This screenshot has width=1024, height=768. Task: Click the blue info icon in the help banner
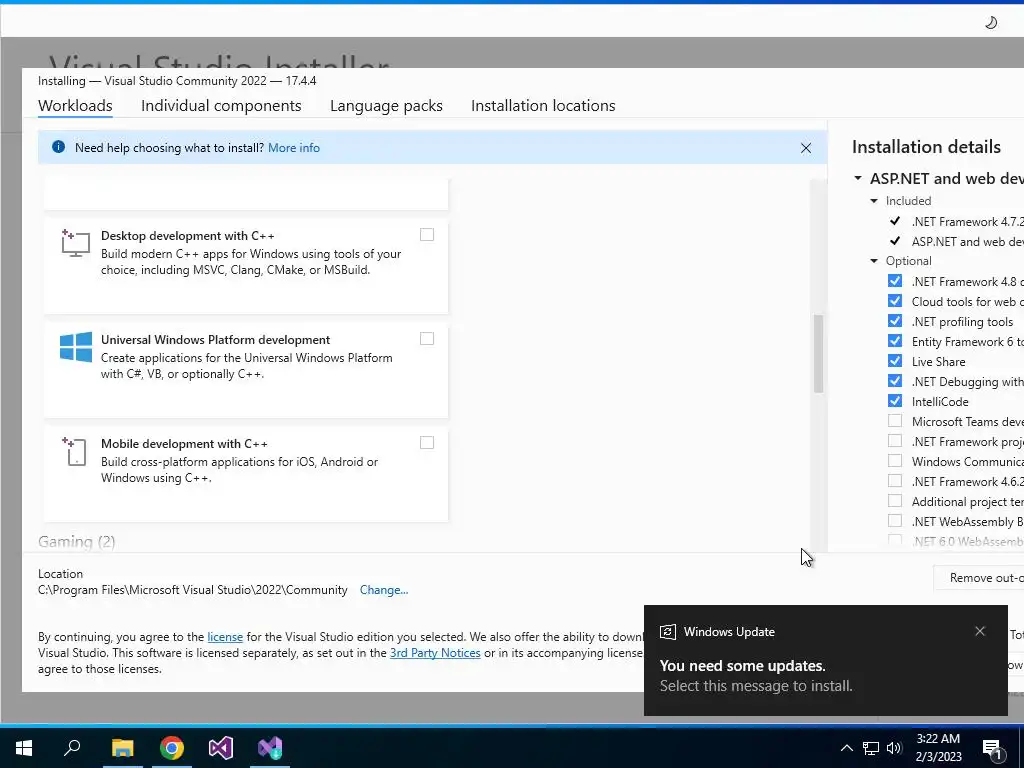[58, 147]
